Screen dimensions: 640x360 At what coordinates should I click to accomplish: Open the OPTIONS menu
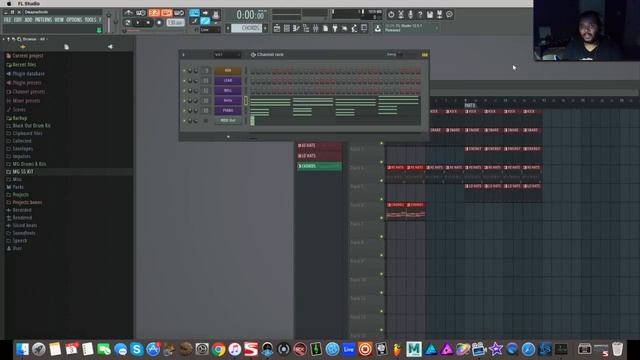(74, 20)
